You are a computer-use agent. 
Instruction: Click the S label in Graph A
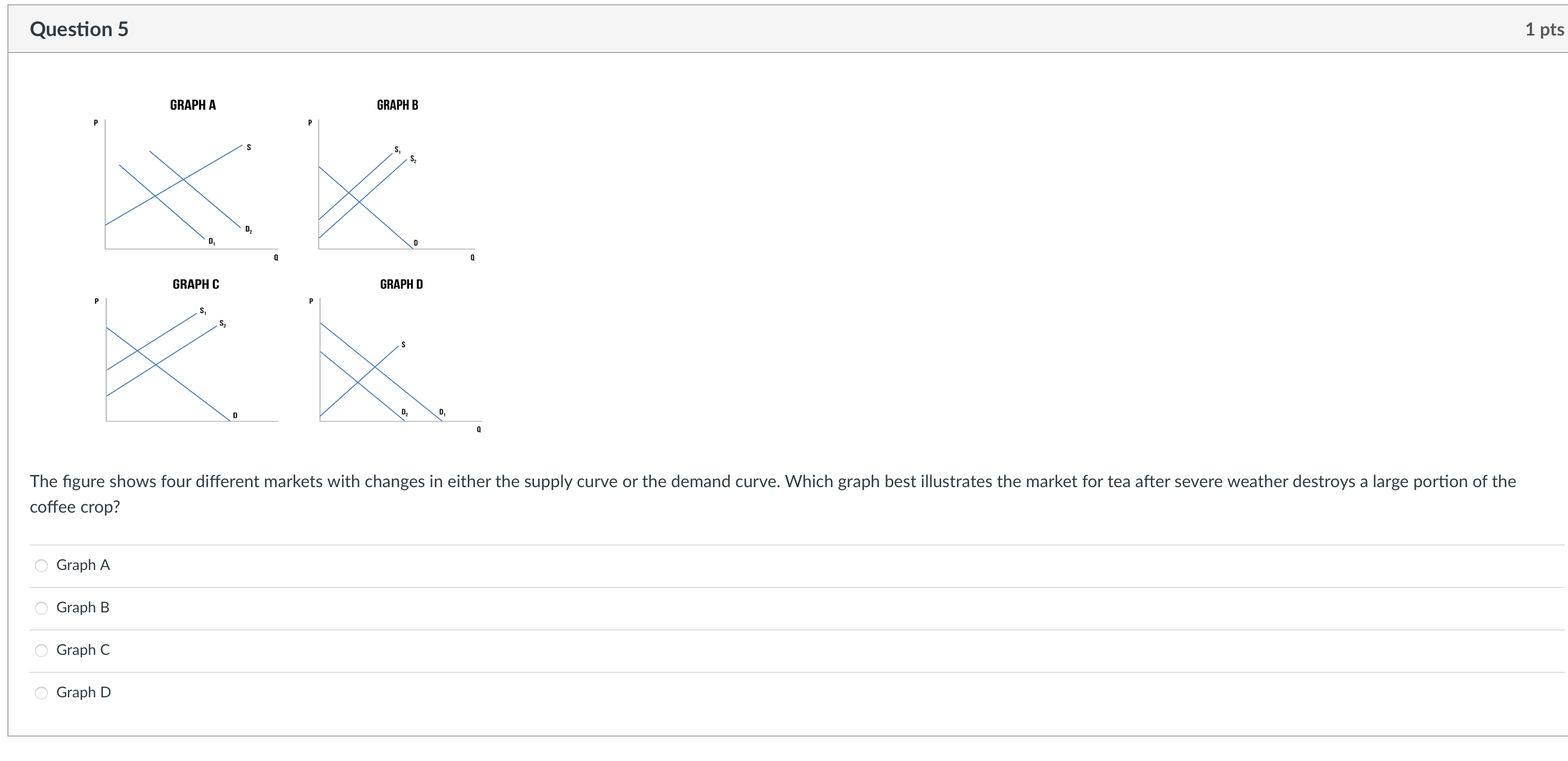(248, 147)
